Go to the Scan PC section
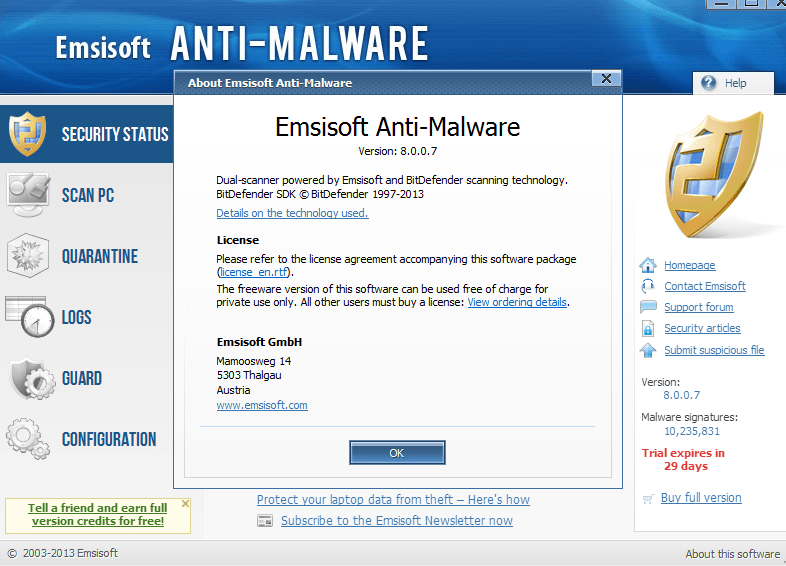This screenshot has width=786, height=566. click(87, 195)
